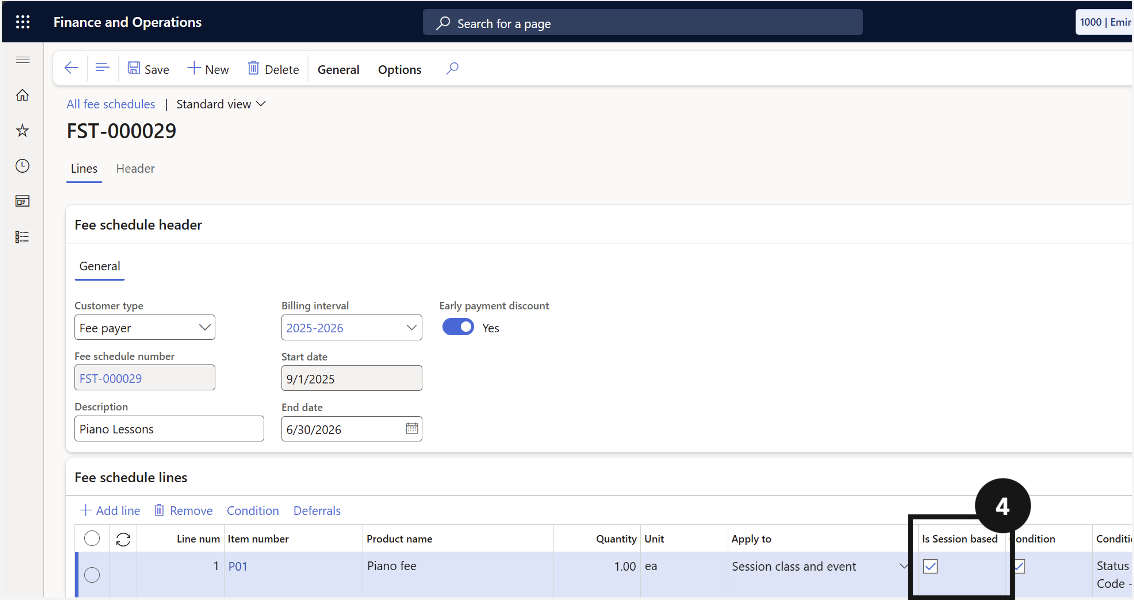
Task: Open Modules list icon in sidebar
Action: (x=22, y=236)
